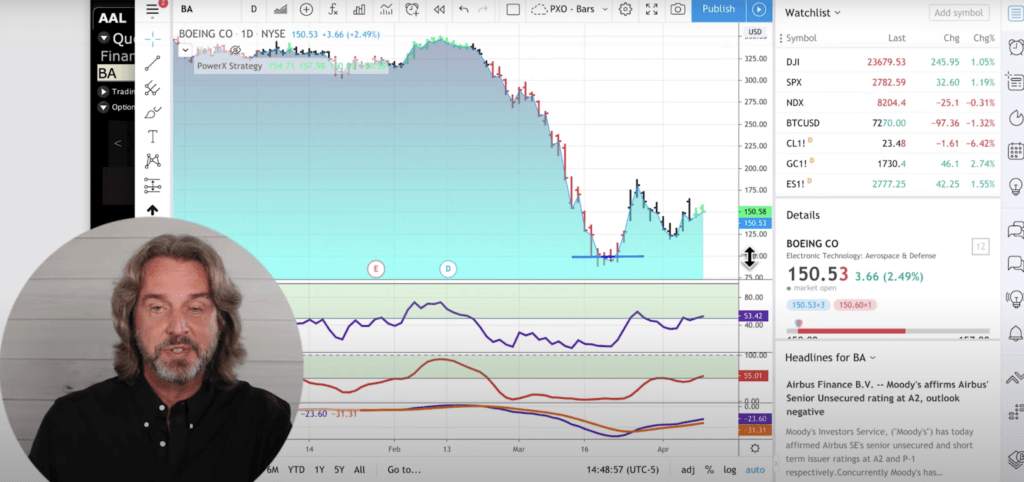Screen dimensions: 1024x482
Task: Open the Alerts alarm clock sidebar icon
Action: tap(1016, 47)
